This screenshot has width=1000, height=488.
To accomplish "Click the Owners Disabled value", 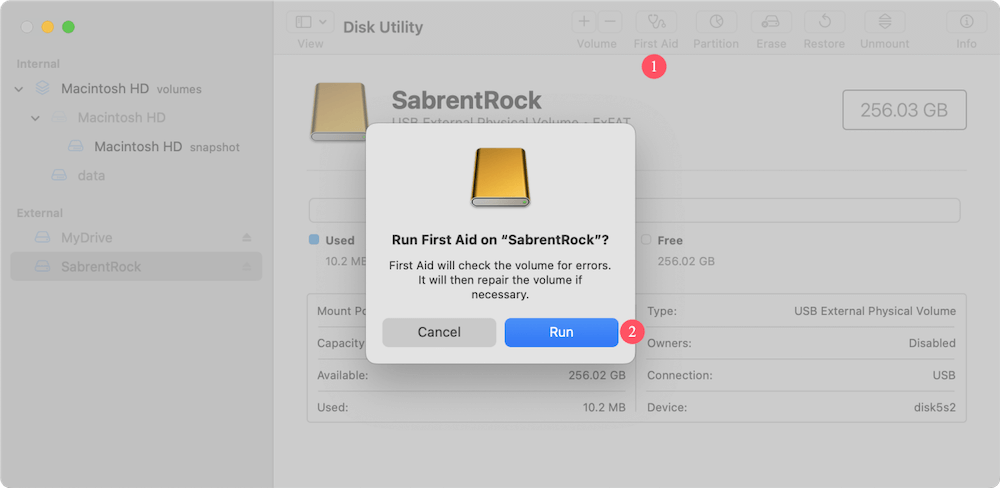I will 932,343.
